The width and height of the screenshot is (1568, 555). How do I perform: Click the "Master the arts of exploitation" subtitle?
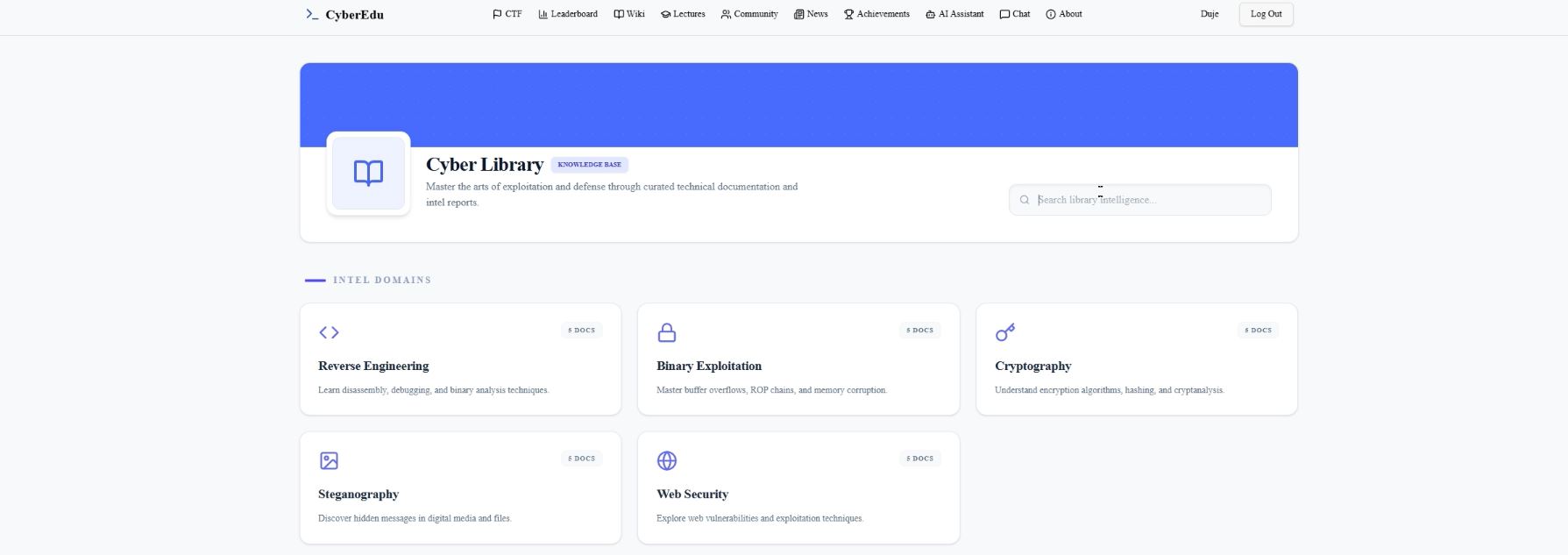click(612, 195)
